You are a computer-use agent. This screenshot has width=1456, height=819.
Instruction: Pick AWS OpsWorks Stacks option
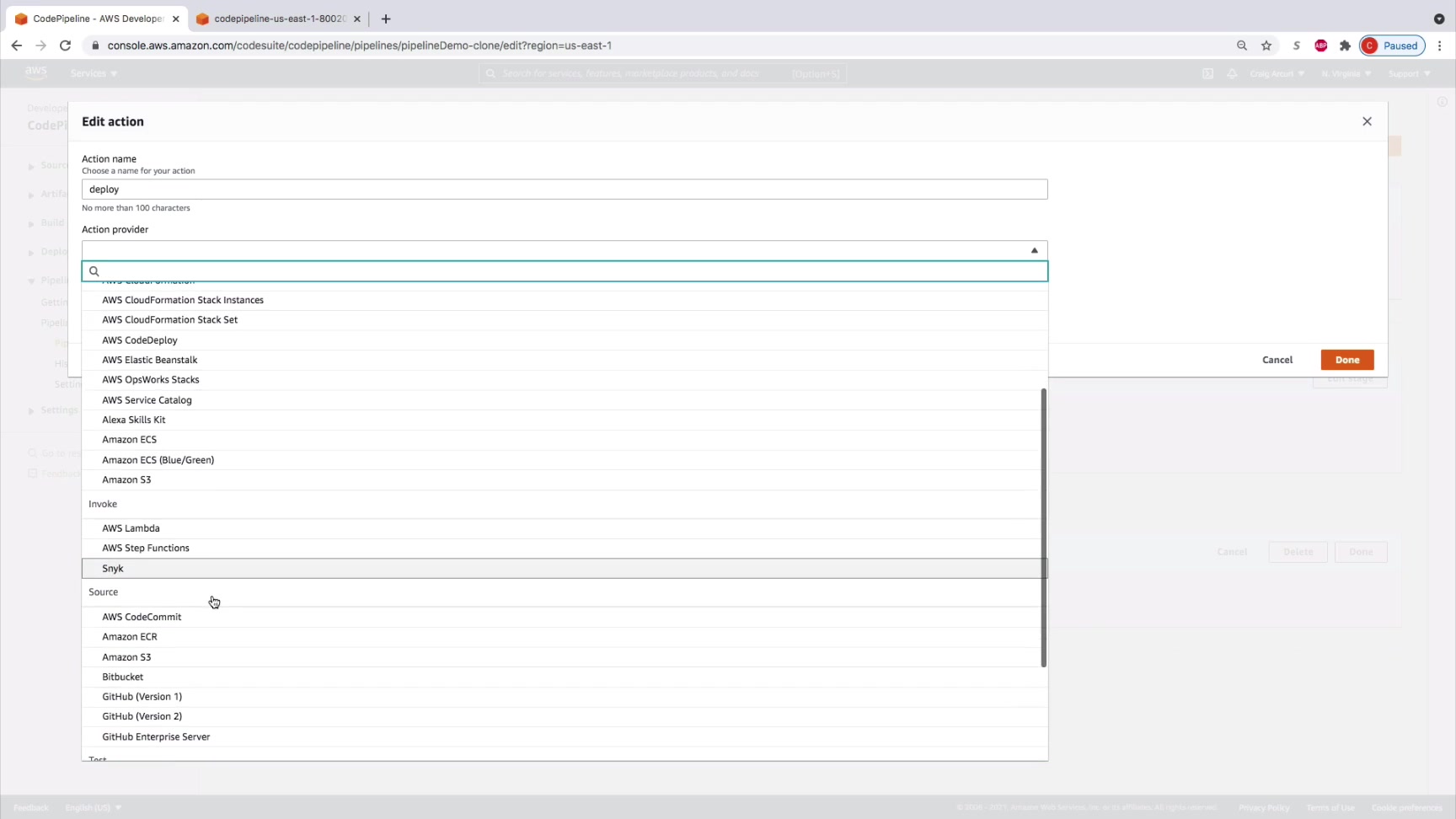point(565,380)
